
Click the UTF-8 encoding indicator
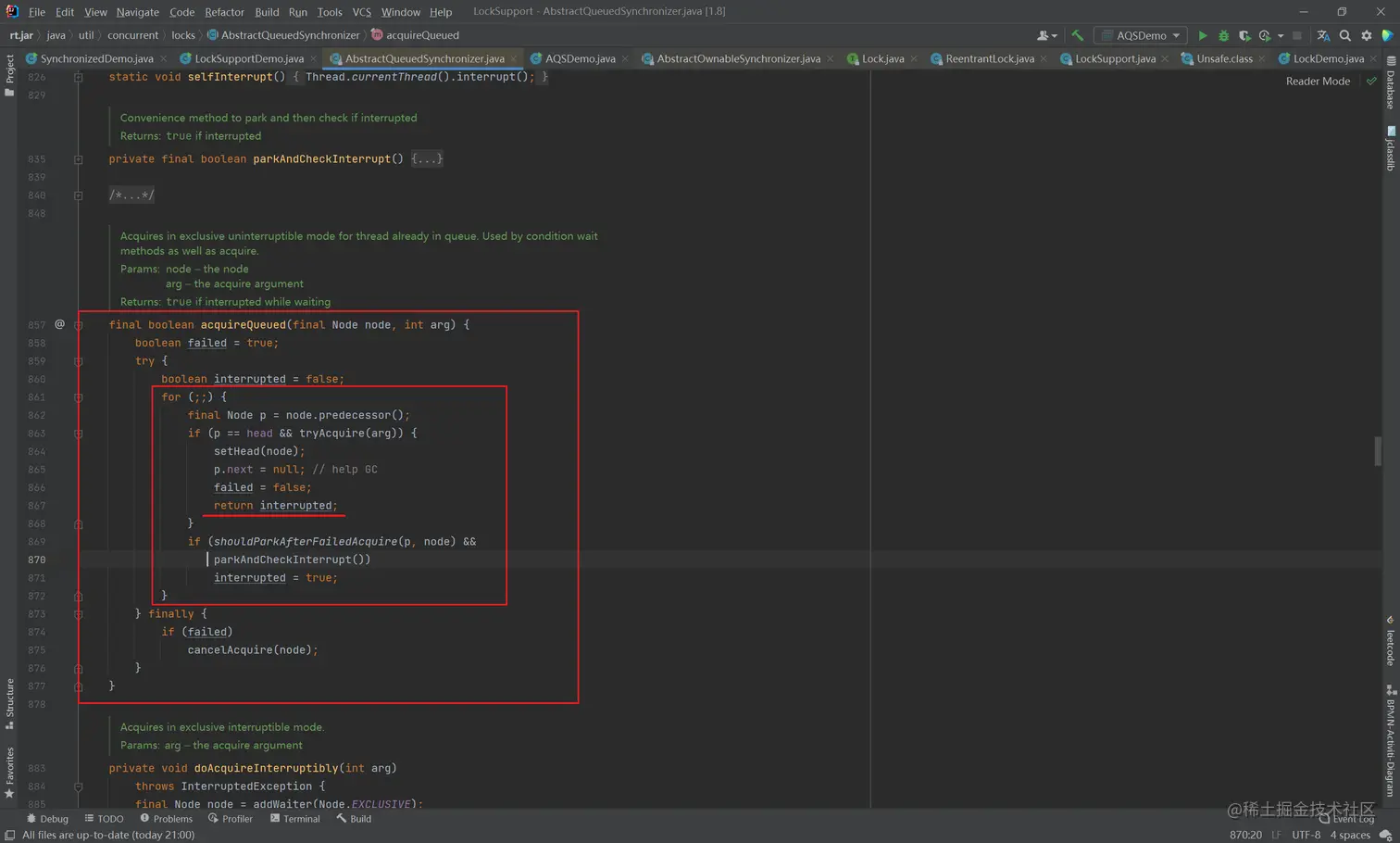(x=1306, y=835)
